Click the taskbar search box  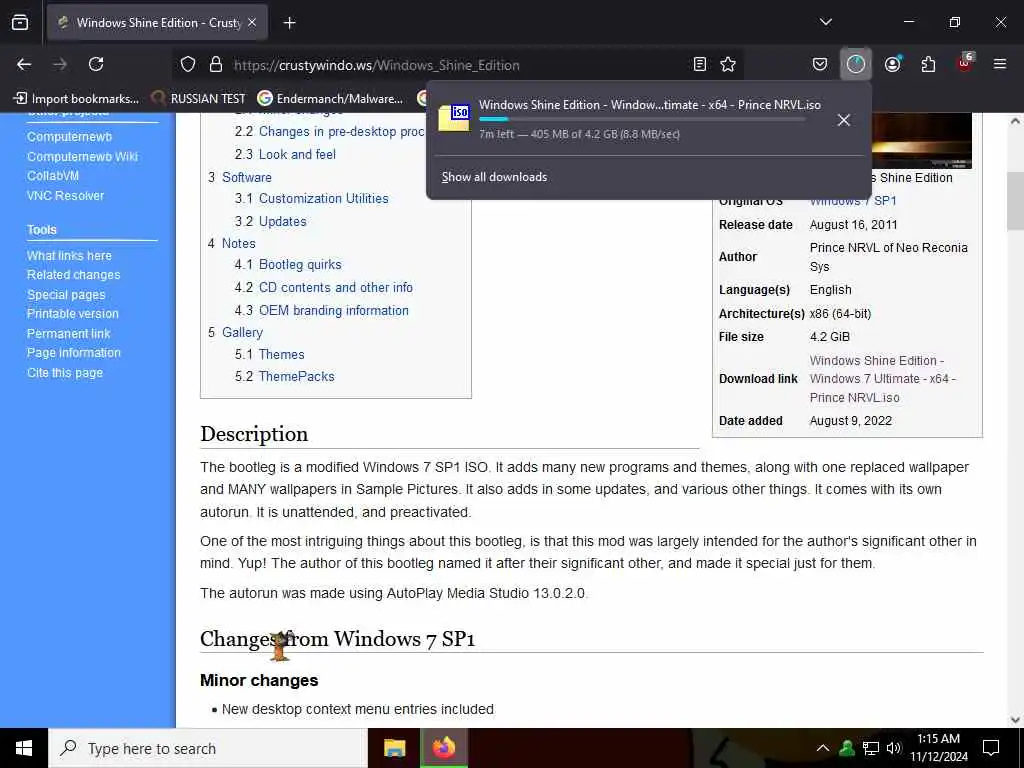pos(208,748)
